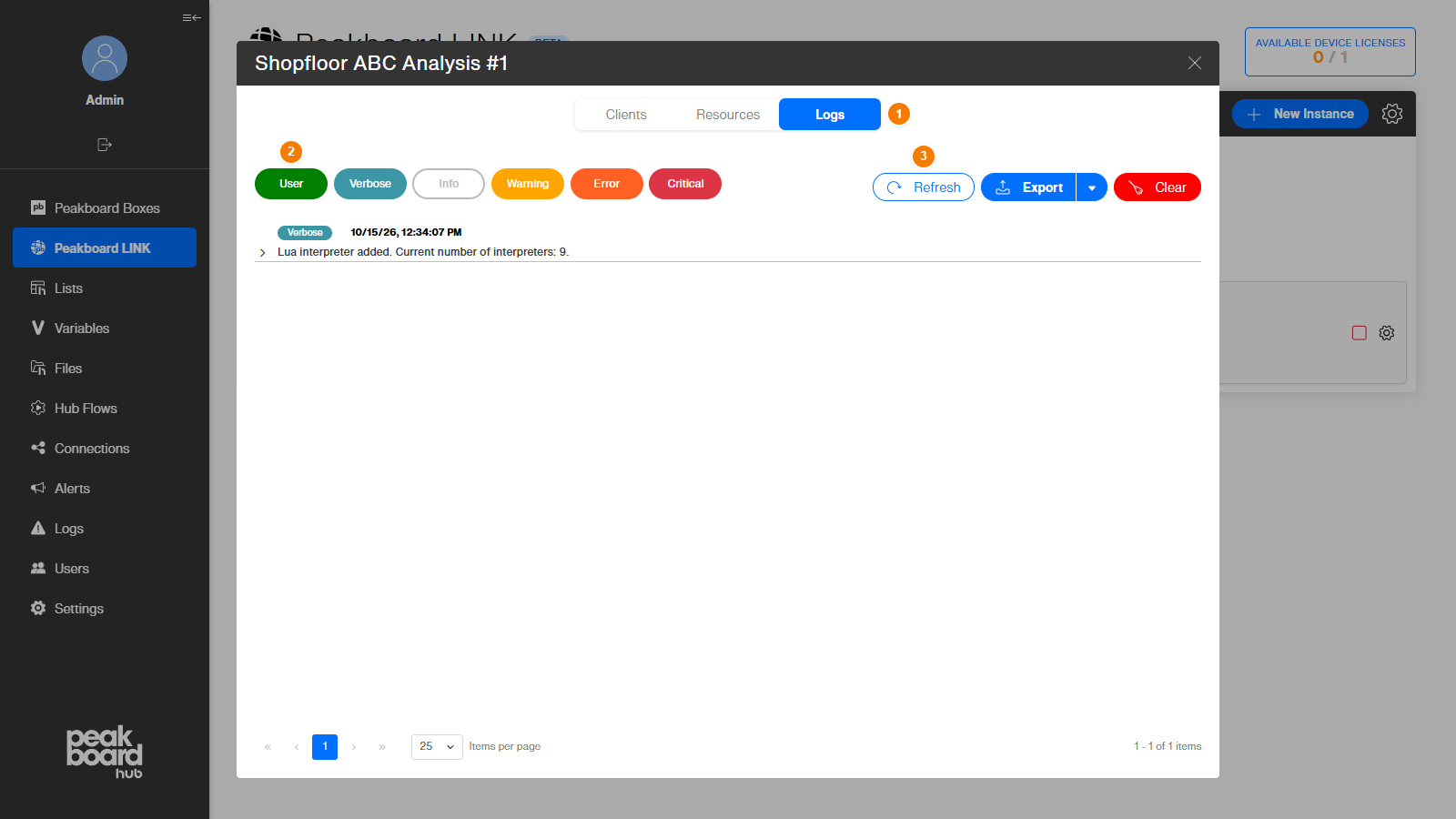Clear all log entries
The image size is (1456, 819).
(x=1158, y=187)
